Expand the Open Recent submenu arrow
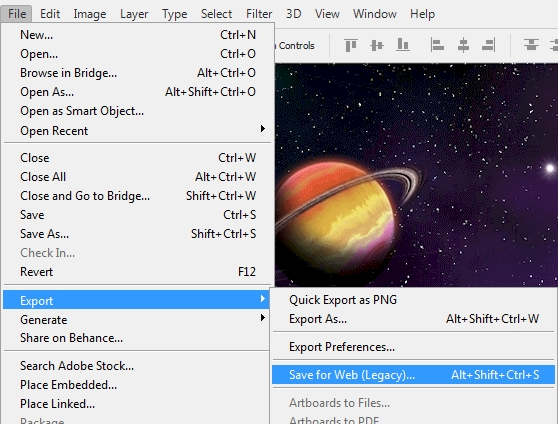The width and height of the screenshot is (558, 424). (x=263, y=129)
